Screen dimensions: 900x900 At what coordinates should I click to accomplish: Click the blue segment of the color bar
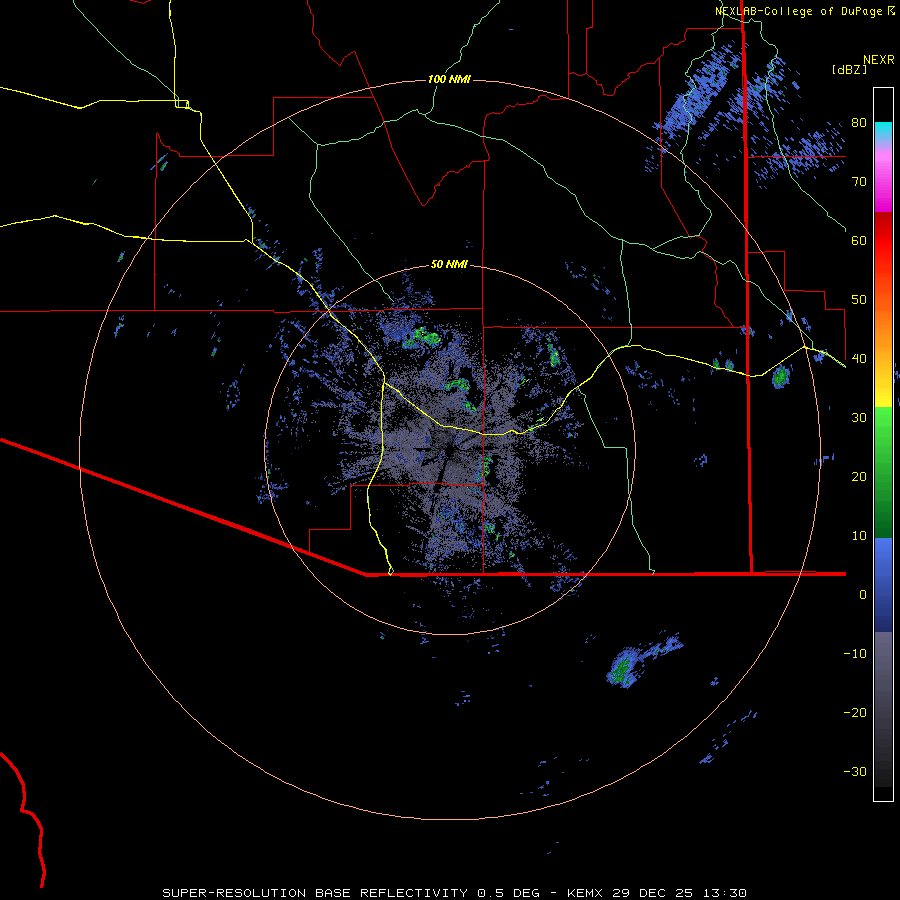pos(883,585)
